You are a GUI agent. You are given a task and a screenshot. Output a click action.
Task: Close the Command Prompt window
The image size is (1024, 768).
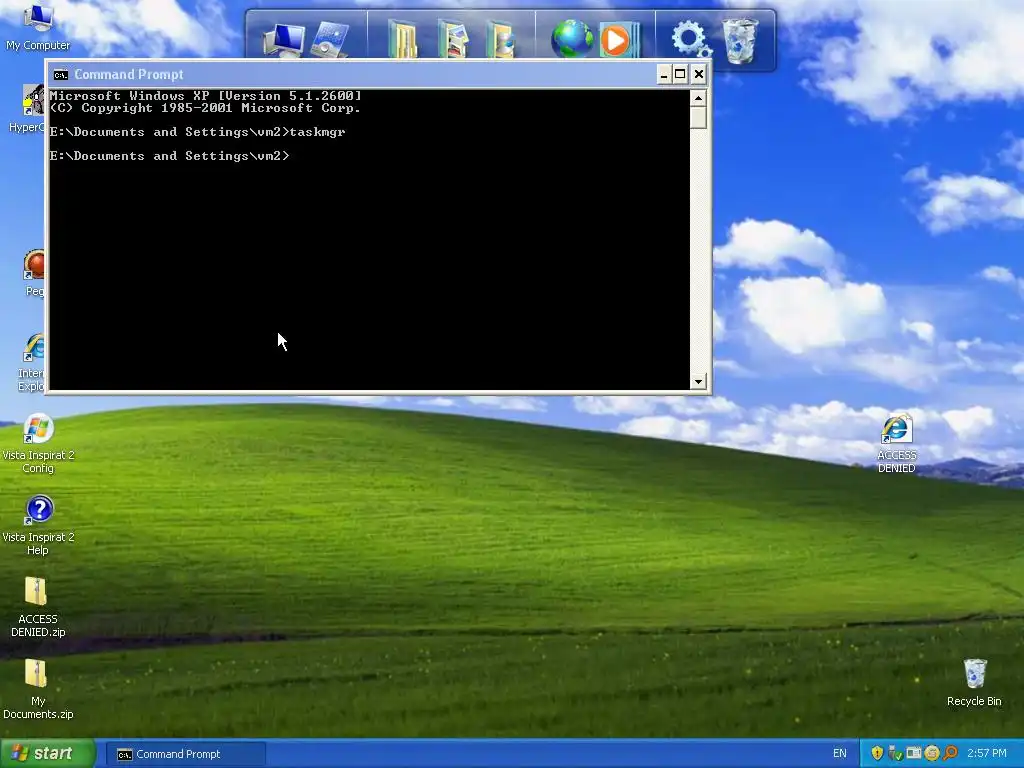699,74
